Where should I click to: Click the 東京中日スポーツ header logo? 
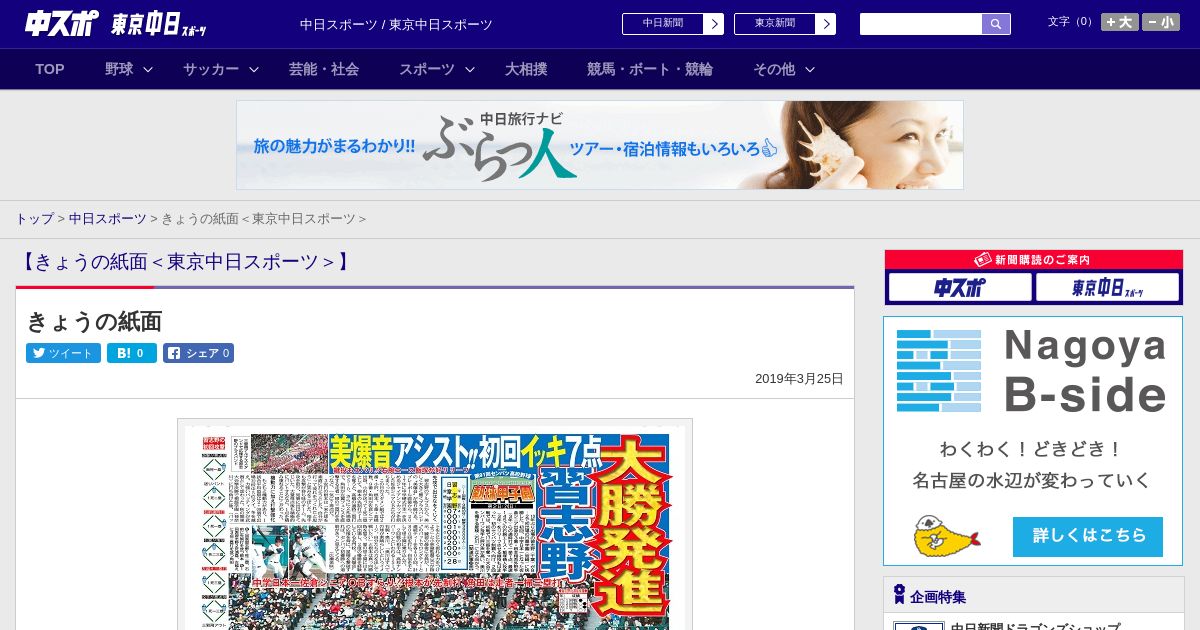159,24
